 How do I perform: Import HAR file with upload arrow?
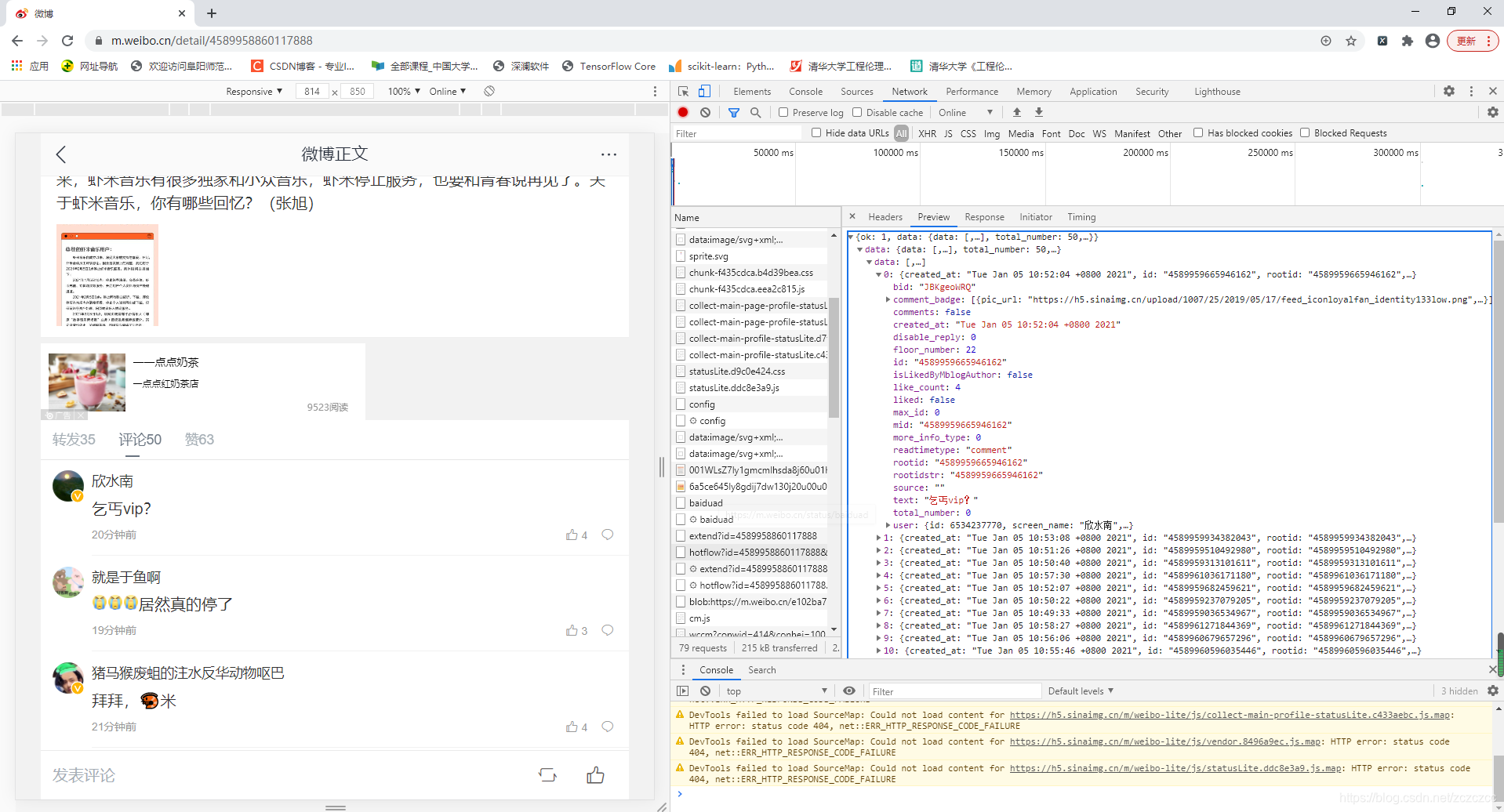(x=1017, y=112)
